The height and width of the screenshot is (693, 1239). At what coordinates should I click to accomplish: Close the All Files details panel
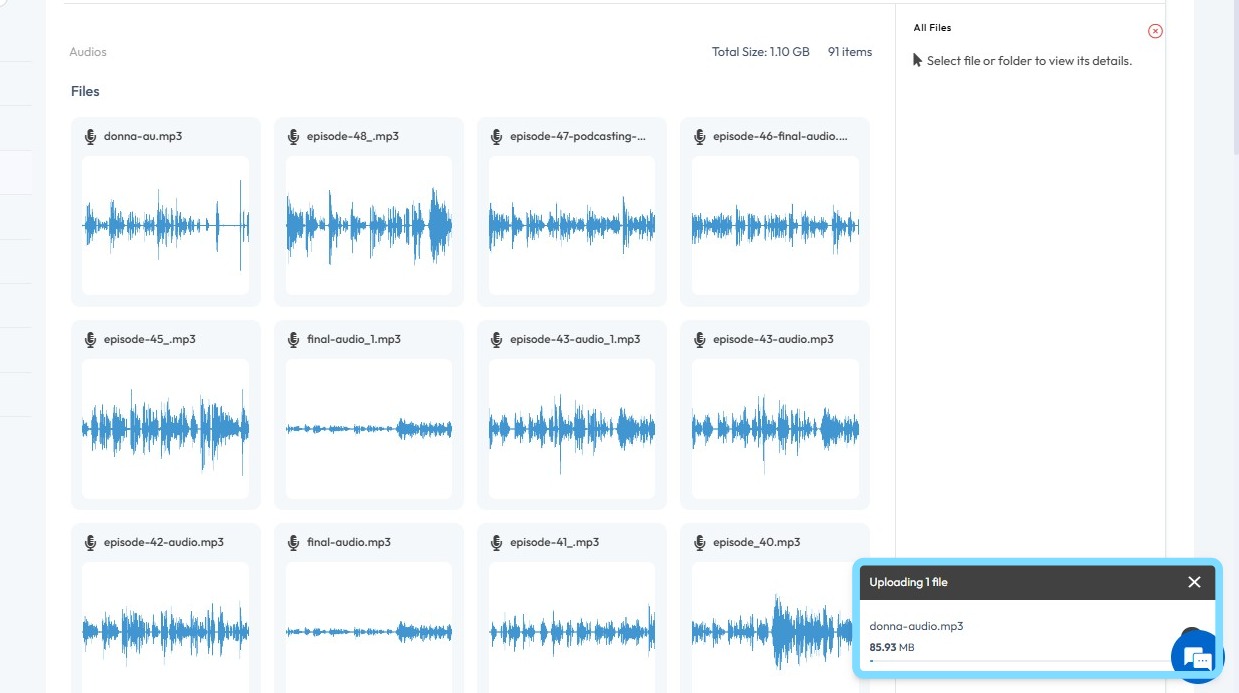coord(1155,31)
